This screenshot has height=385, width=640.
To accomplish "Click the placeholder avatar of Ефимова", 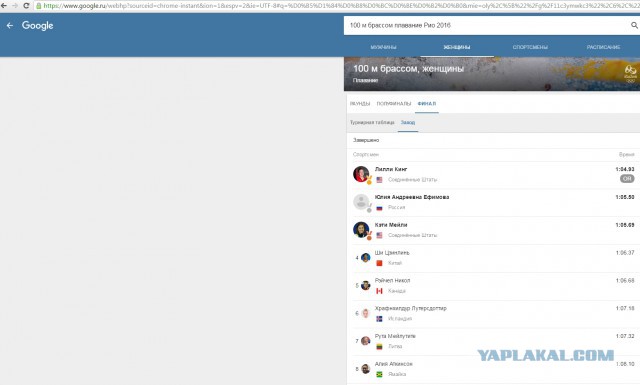I will coord(361,202).
